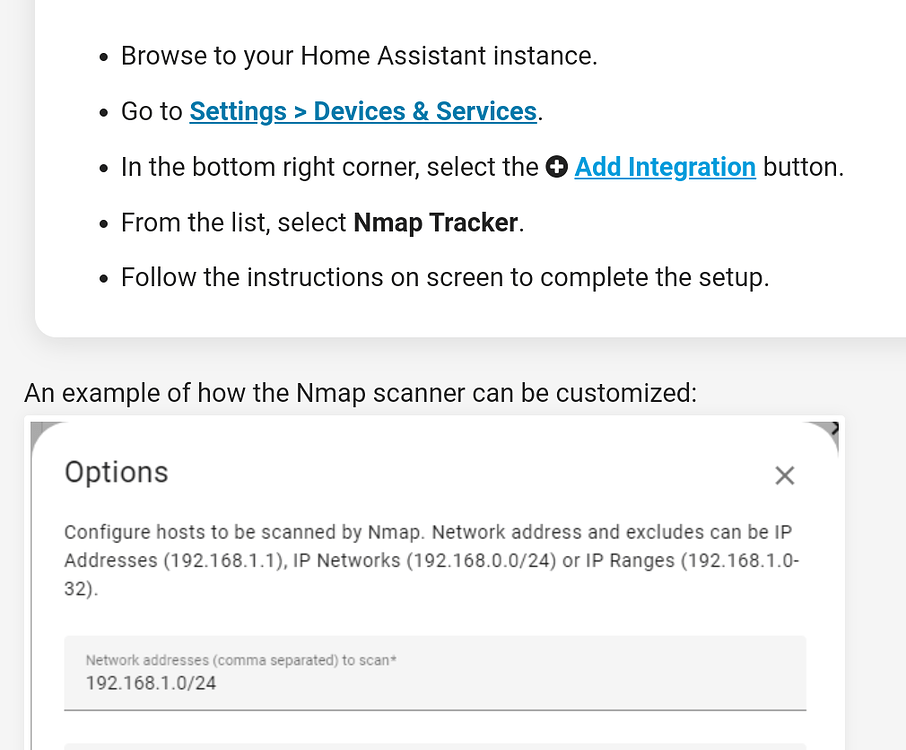The width and height of the screenshot is (906, 750).
Task: Click the setup completion instruction text
Action: (444, 277)
